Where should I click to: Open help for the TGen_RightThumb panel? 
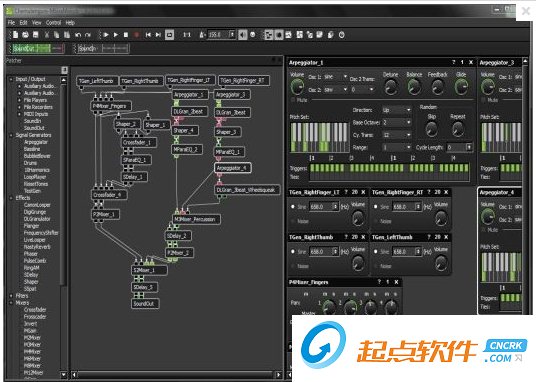click(x=346, y=237)
